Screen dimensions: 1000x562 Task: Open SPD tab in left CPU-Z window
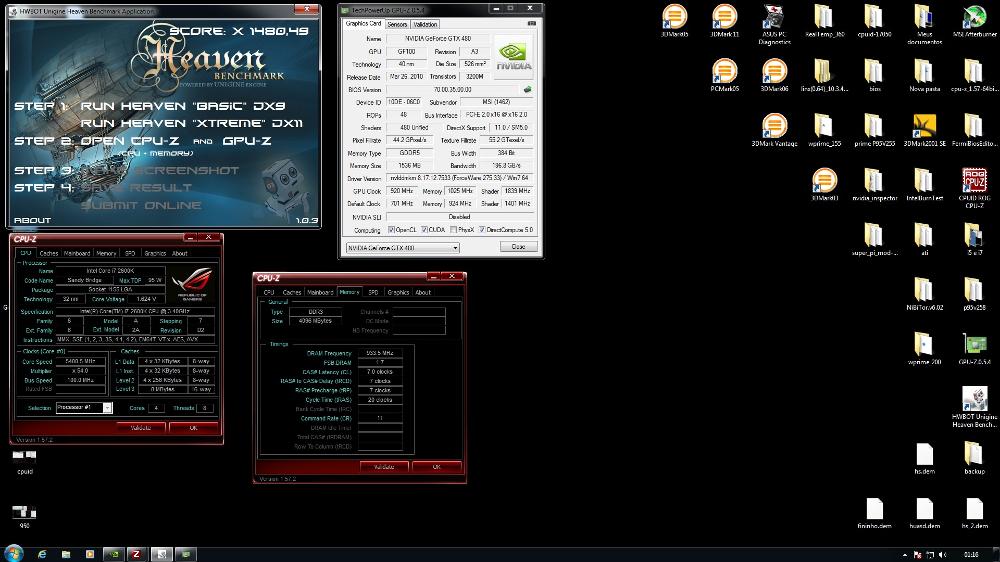130,253
